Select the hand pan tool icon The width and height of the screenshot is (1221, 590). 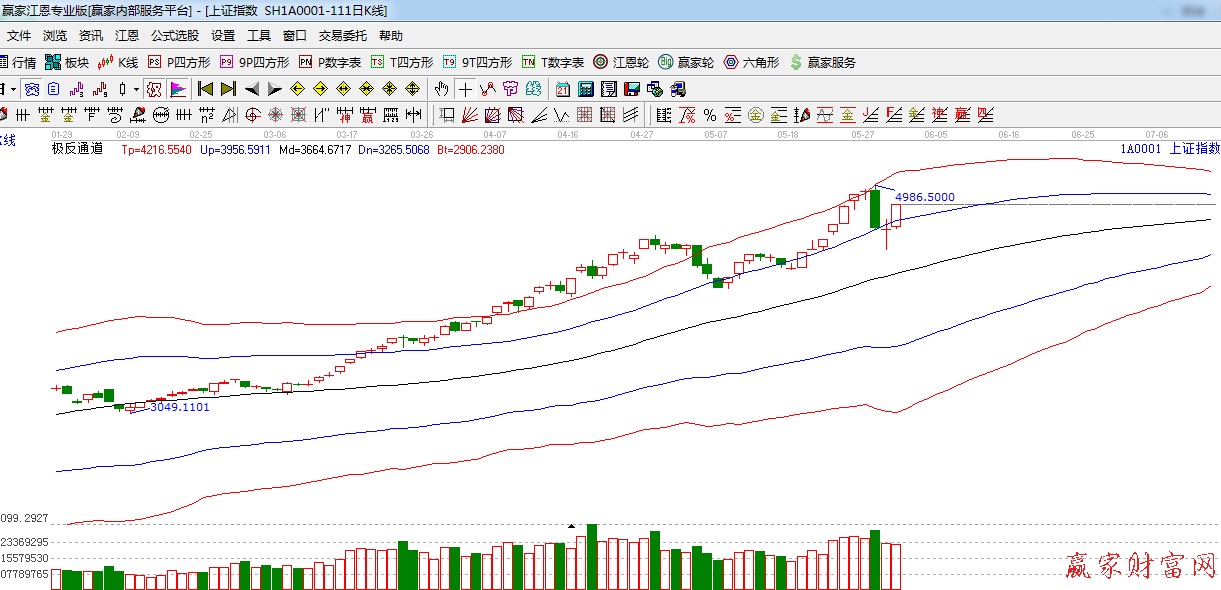pyautogui.click(x=442, y=89)
